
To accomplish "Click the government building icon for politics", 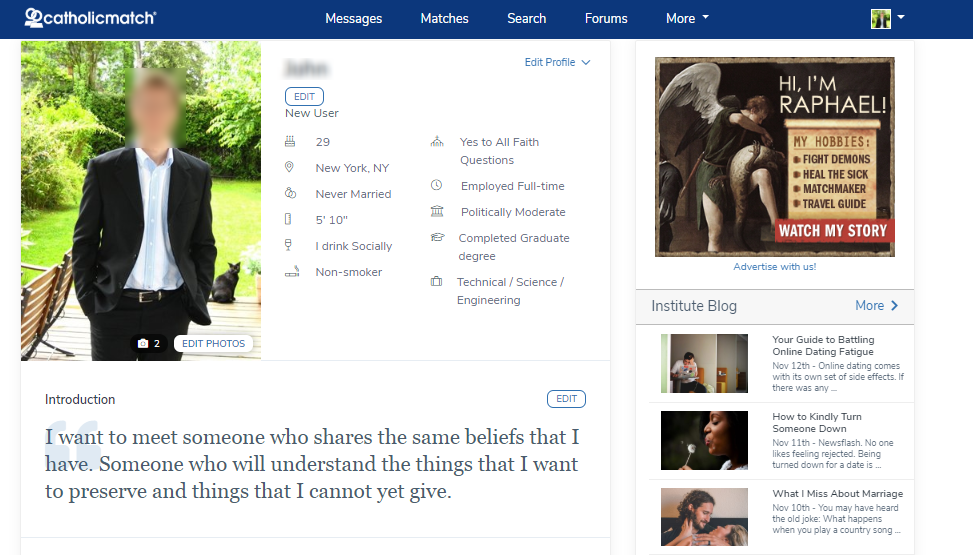I will pos(436,212).
